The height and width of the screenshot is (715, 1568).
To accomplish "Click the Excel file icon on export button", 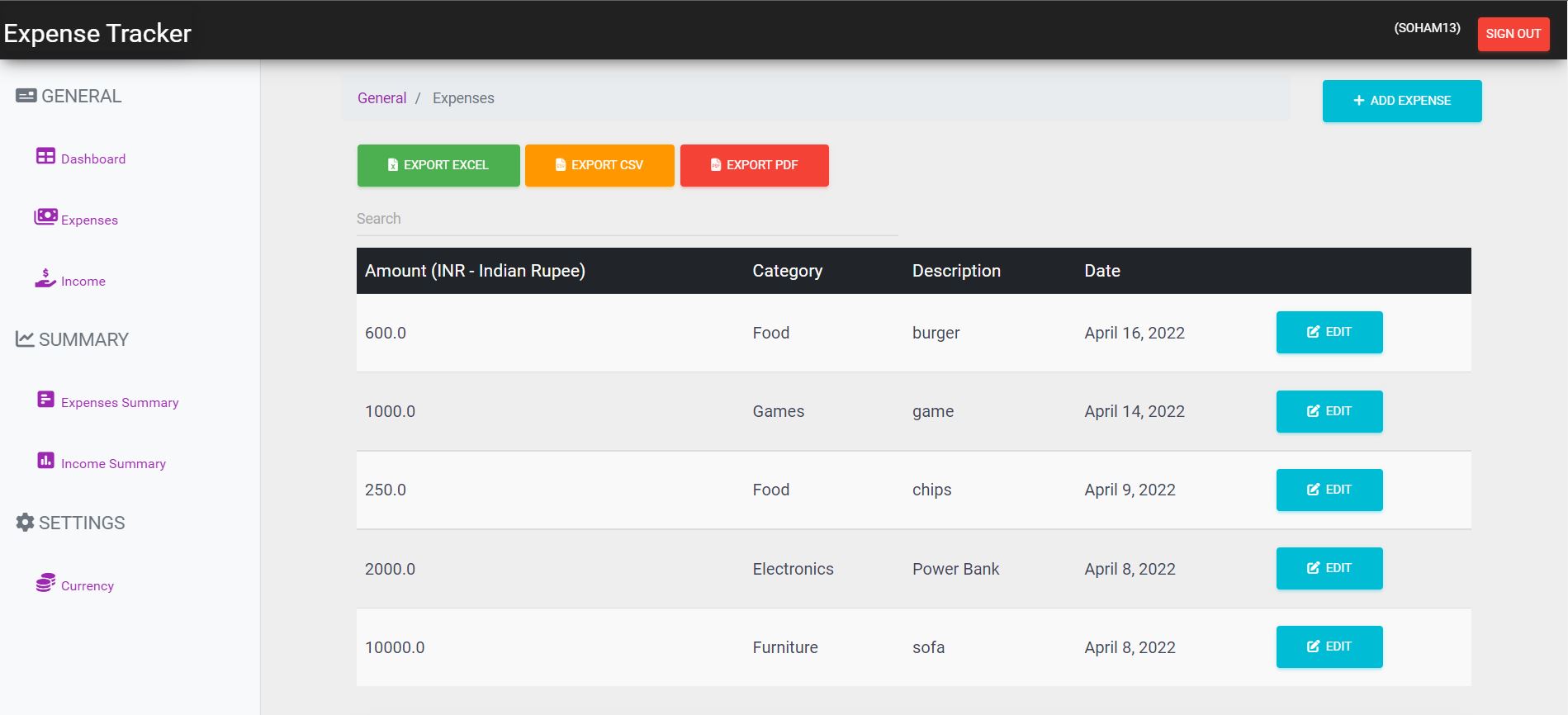I will [x=393, y=165].
